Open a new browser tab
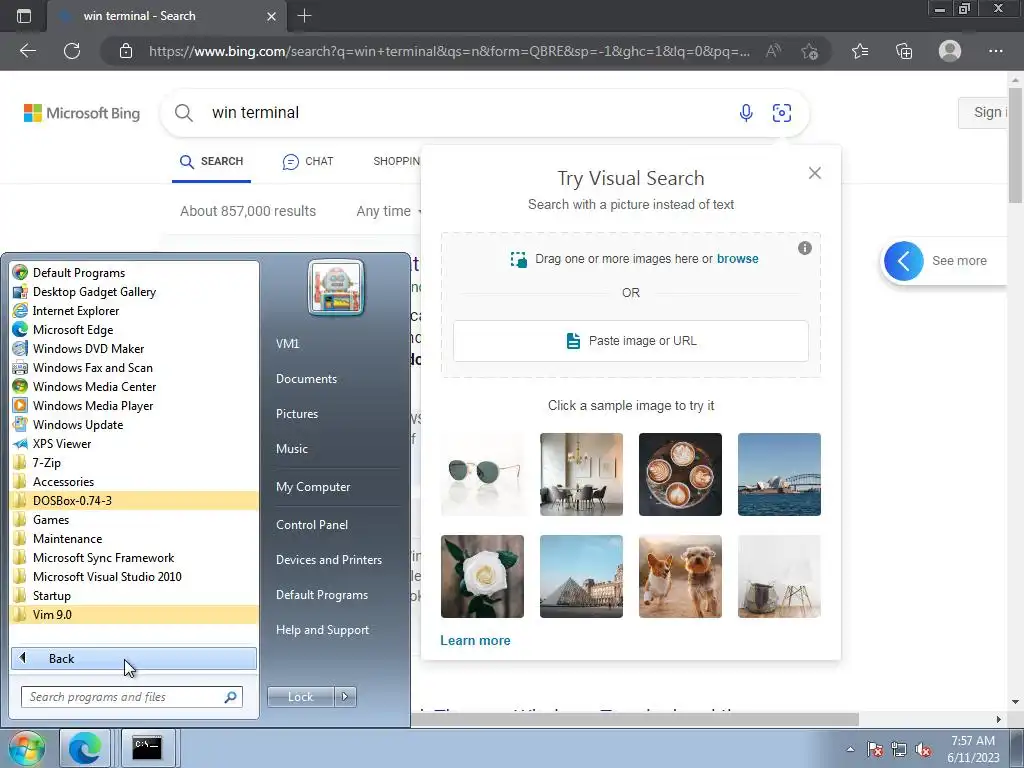 pyautogui.click(x=304, y=16)
